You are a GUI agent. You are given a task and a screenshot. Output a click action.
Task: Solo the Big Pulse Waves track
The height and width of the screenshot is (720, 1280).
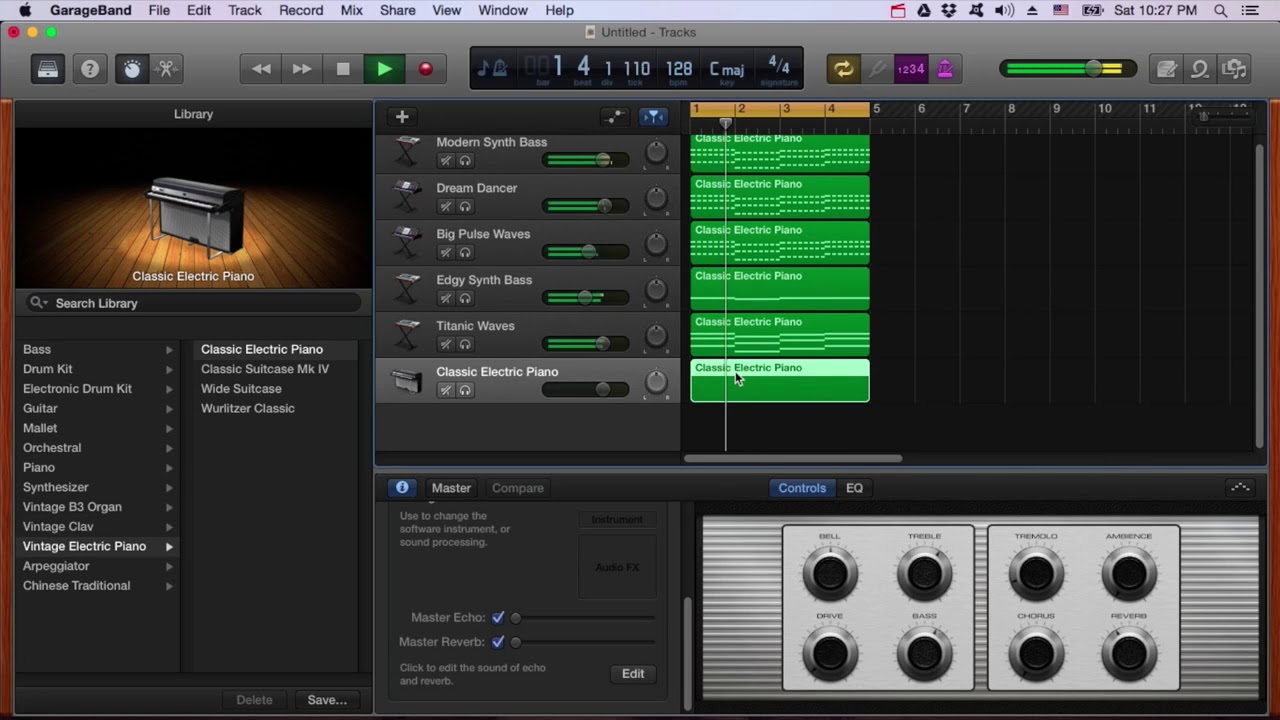pos(465,253)
